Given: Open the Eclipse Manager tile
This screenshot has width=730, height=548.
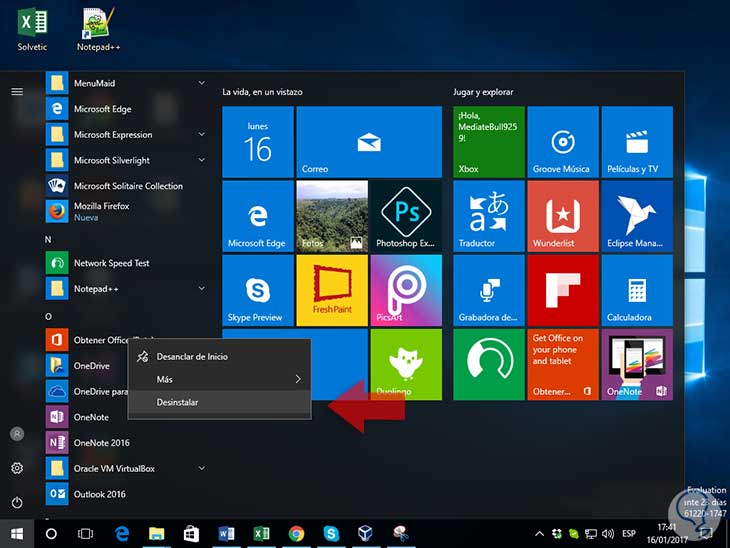Looking at the screenshot, I should 637,216.
